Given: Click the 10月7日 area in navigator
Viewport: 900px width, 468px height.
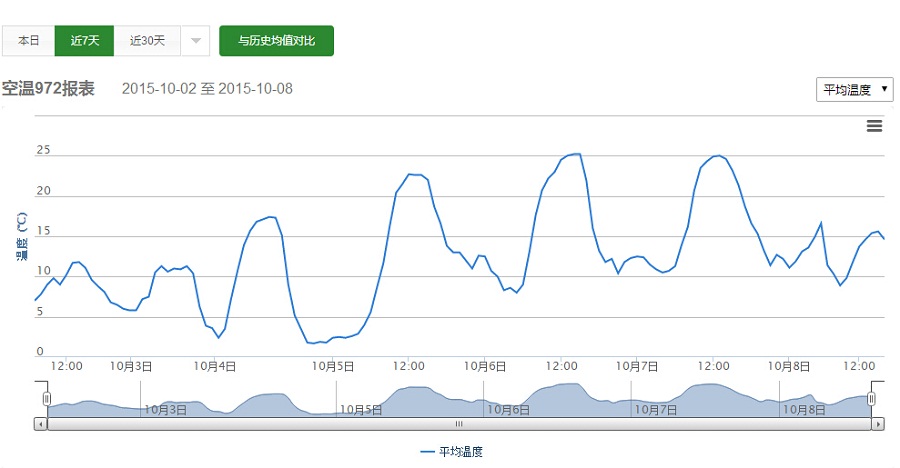Looking at the screenshot, I should 656,409.
